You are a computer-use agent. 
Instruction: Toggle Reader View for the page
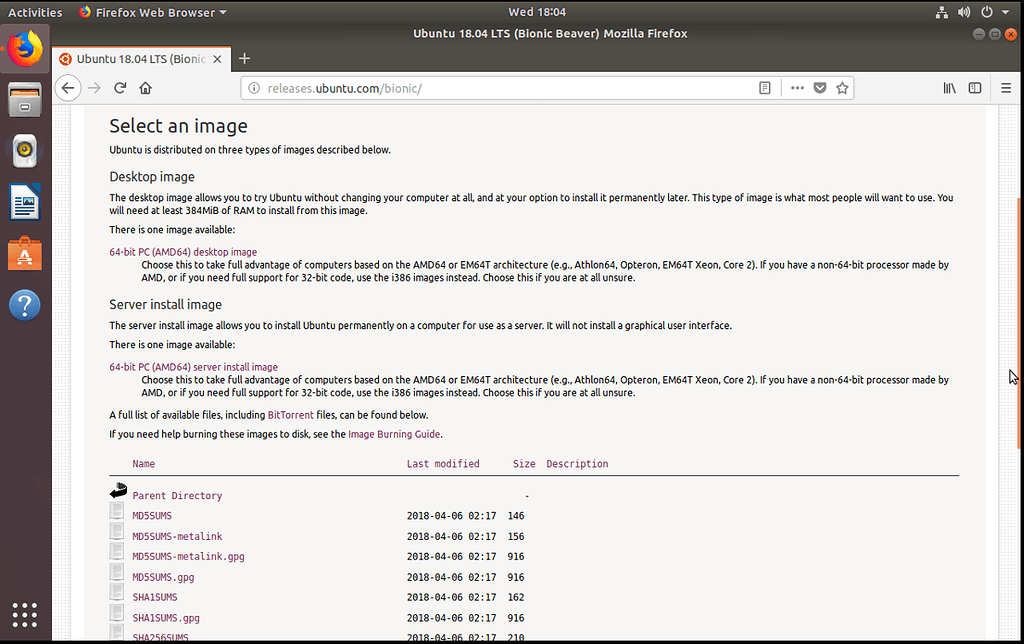765,88
